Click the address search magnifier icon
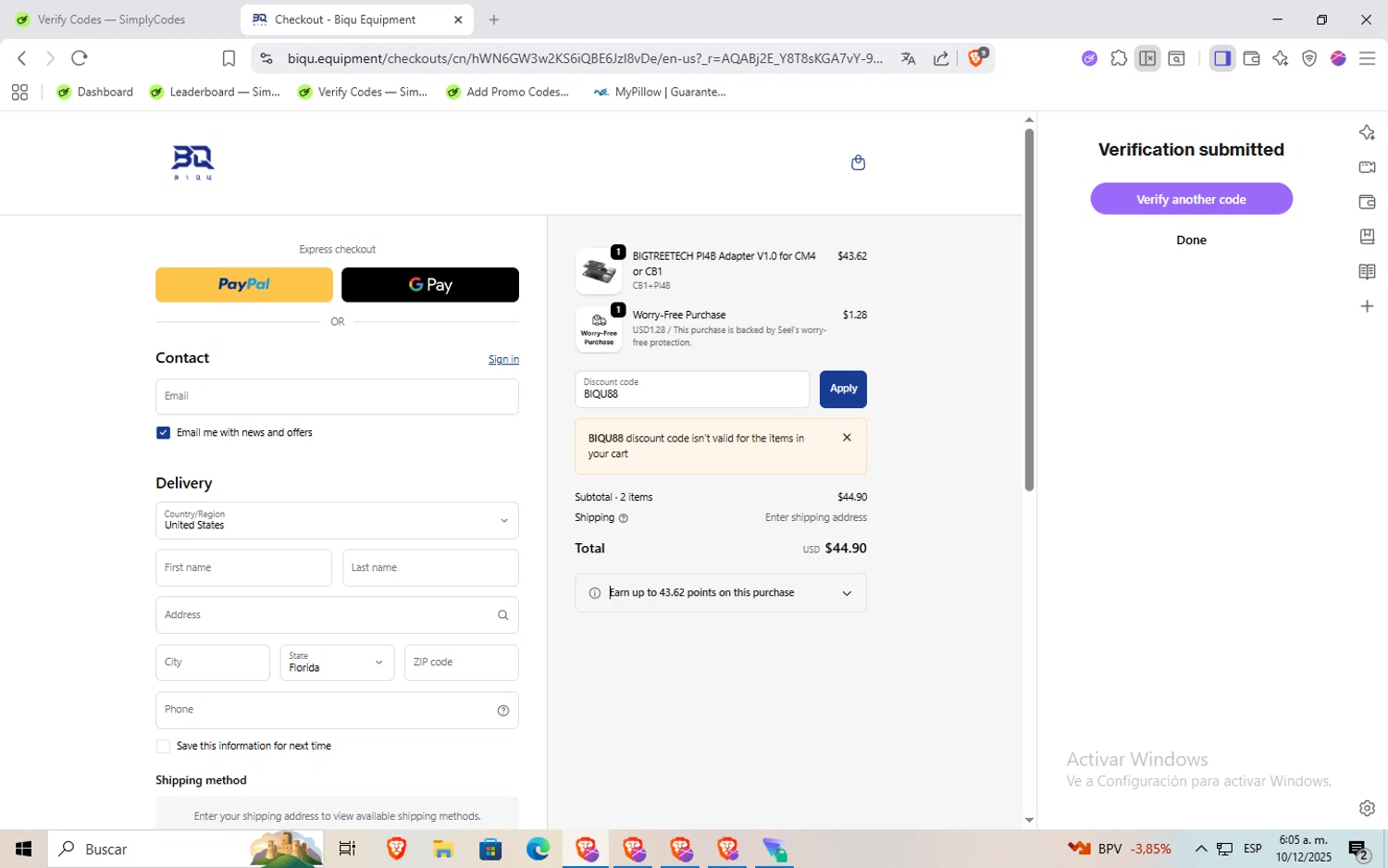Screen dimensions: 1388x868 coord(502,615)
